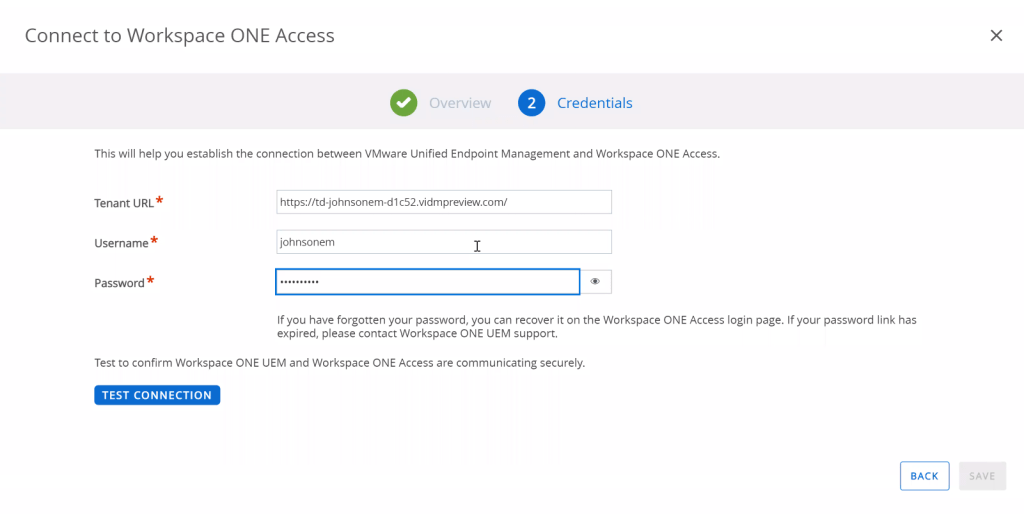Focus the Username field containing johnsonem

tap(443, 242)
